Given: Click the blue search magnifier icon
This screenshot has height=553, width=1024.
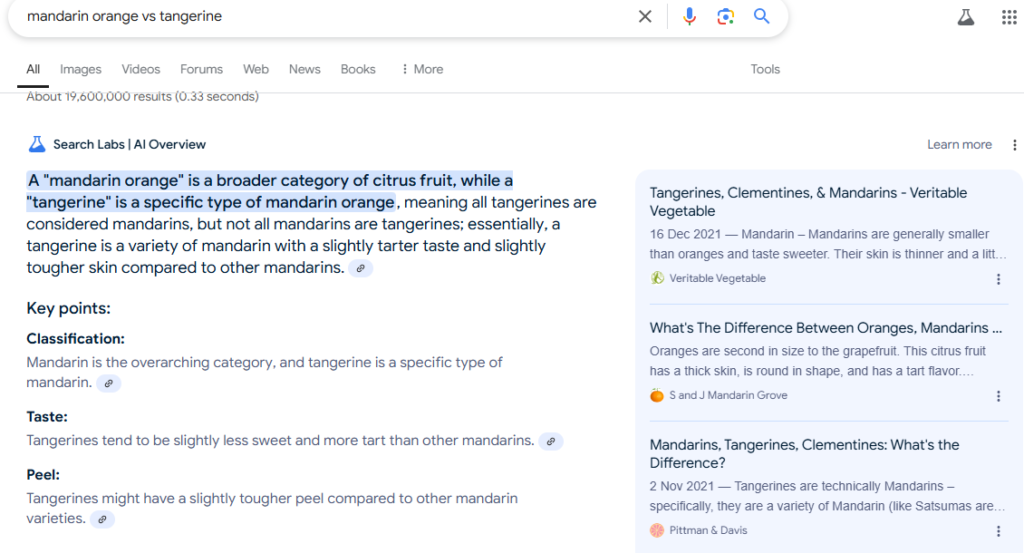Looking at the screenshot, I should tap(762, 16).
